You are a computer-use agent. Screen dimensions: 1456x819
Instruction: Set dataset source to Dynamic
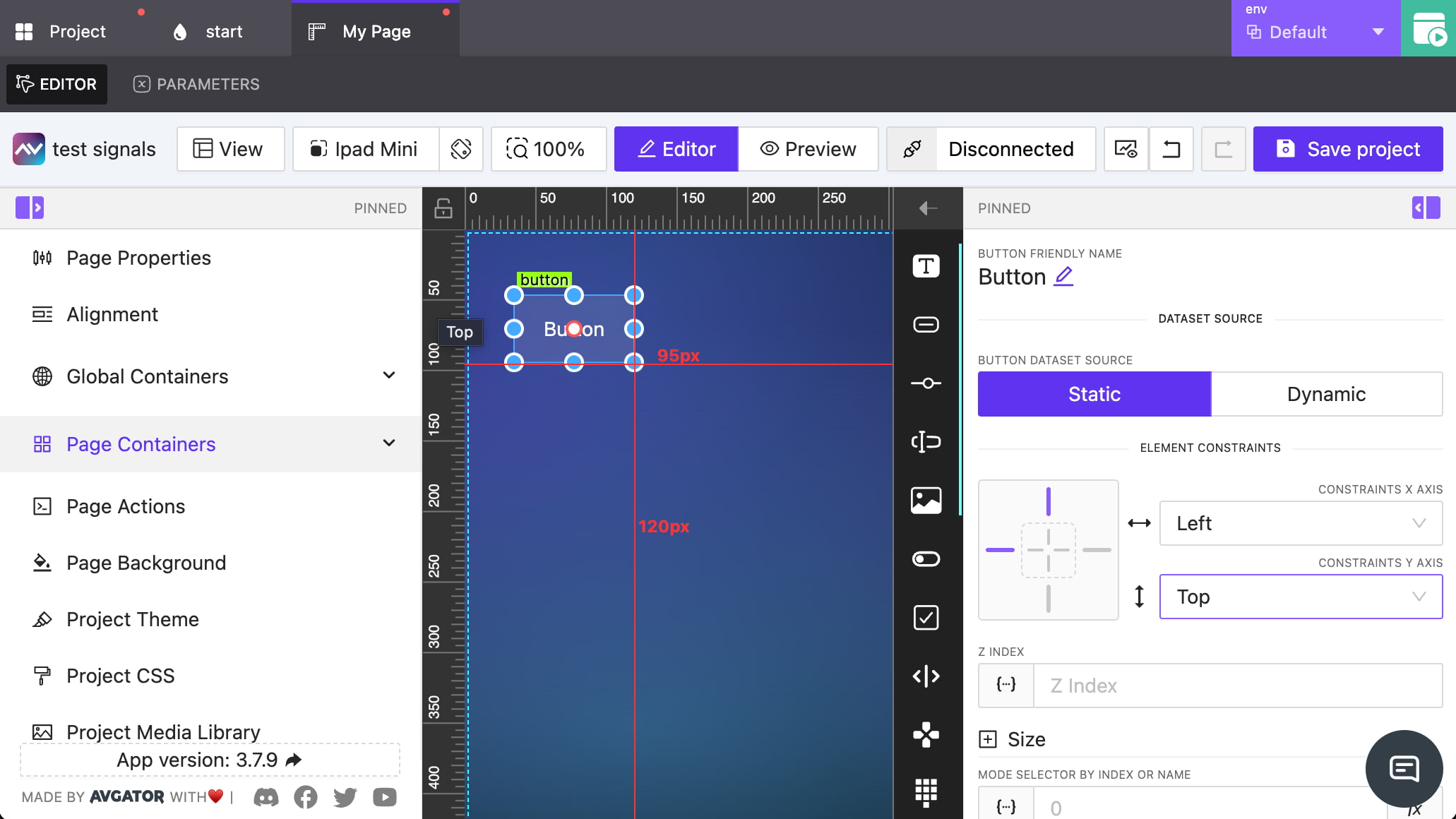point(1326,394)
